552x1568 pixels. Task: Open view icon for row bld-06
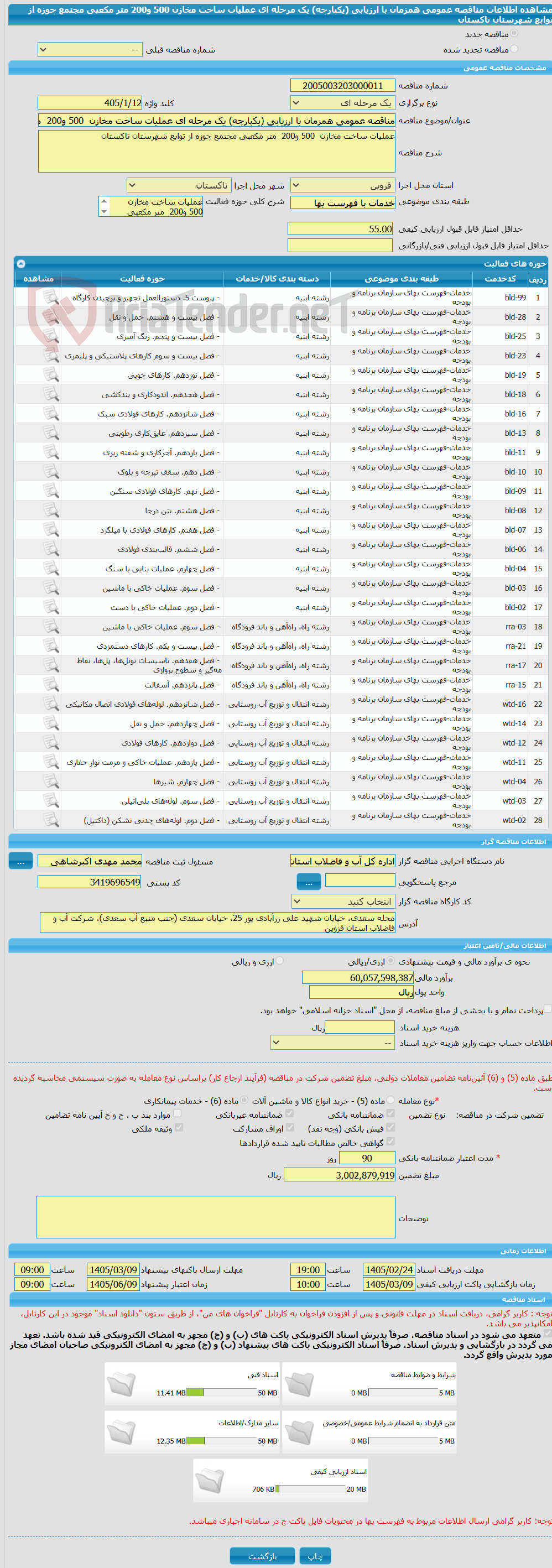click(51, 549)
